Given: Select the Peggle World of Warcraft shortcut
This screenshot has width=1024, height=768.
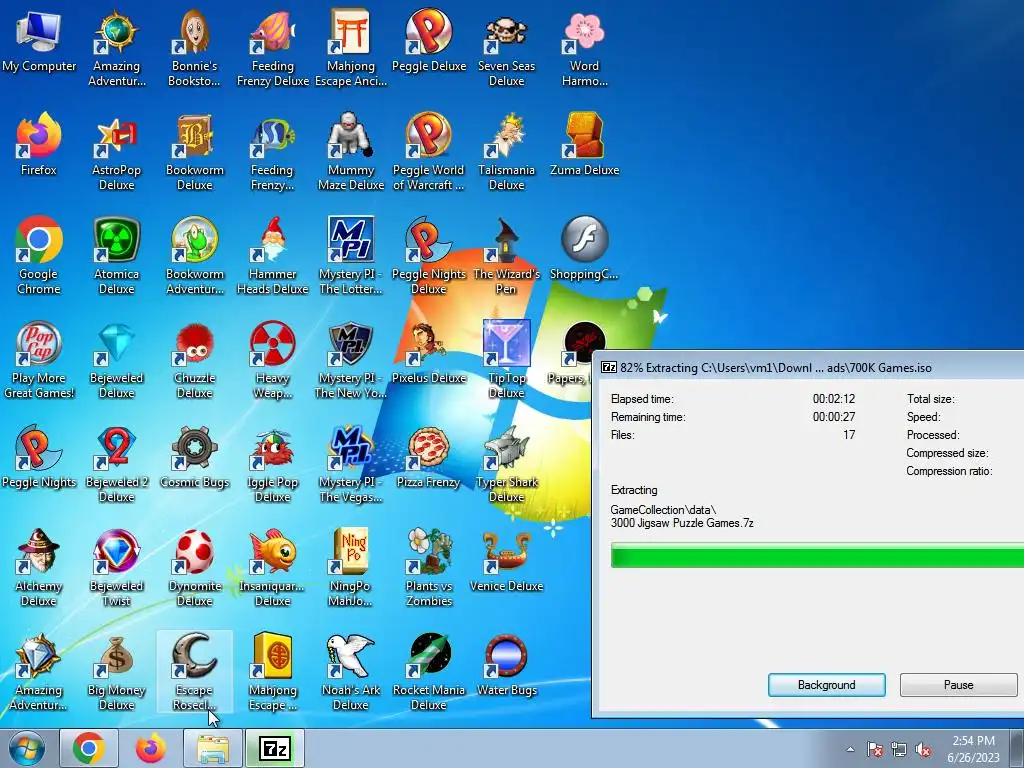Looking at the screenshot, I should coord(428,152).
